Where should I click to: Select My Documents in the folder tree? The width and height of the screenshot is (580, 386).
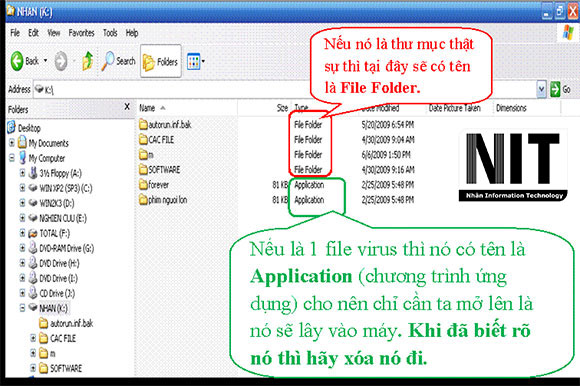pos(48,143)
